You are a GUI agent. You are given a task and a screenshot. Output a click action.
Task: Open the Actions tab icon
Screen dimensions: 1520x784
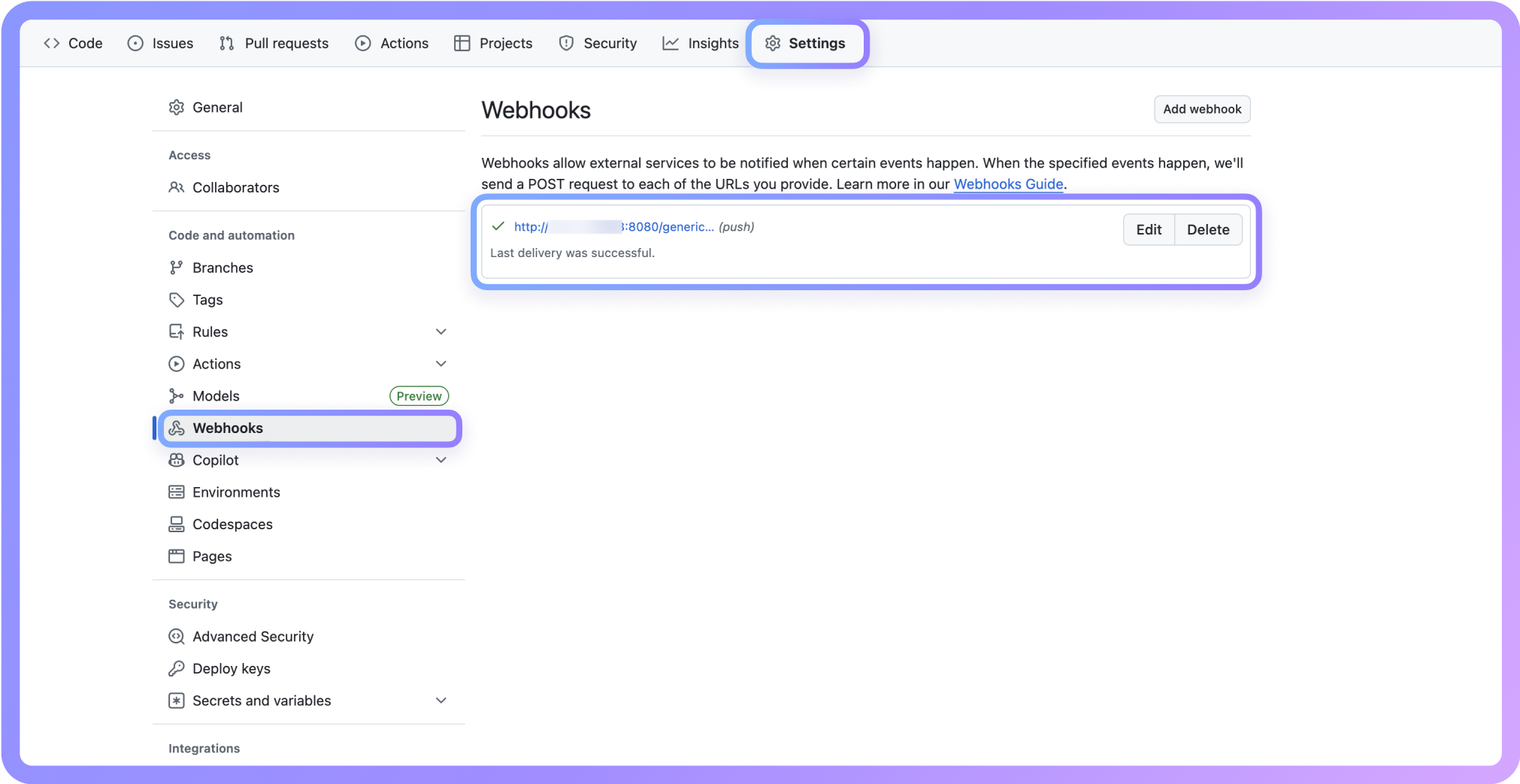click(x=364, y=43)
